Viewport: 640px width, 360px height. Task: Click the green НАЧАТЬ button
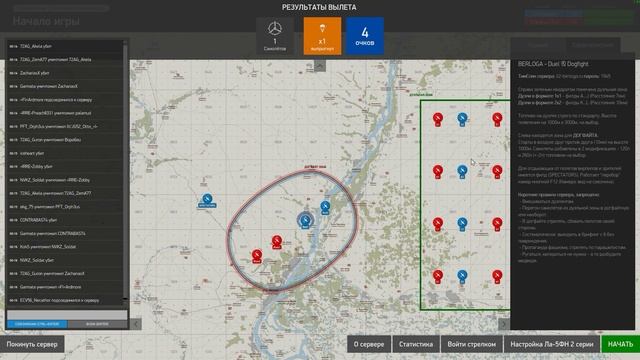620,344
